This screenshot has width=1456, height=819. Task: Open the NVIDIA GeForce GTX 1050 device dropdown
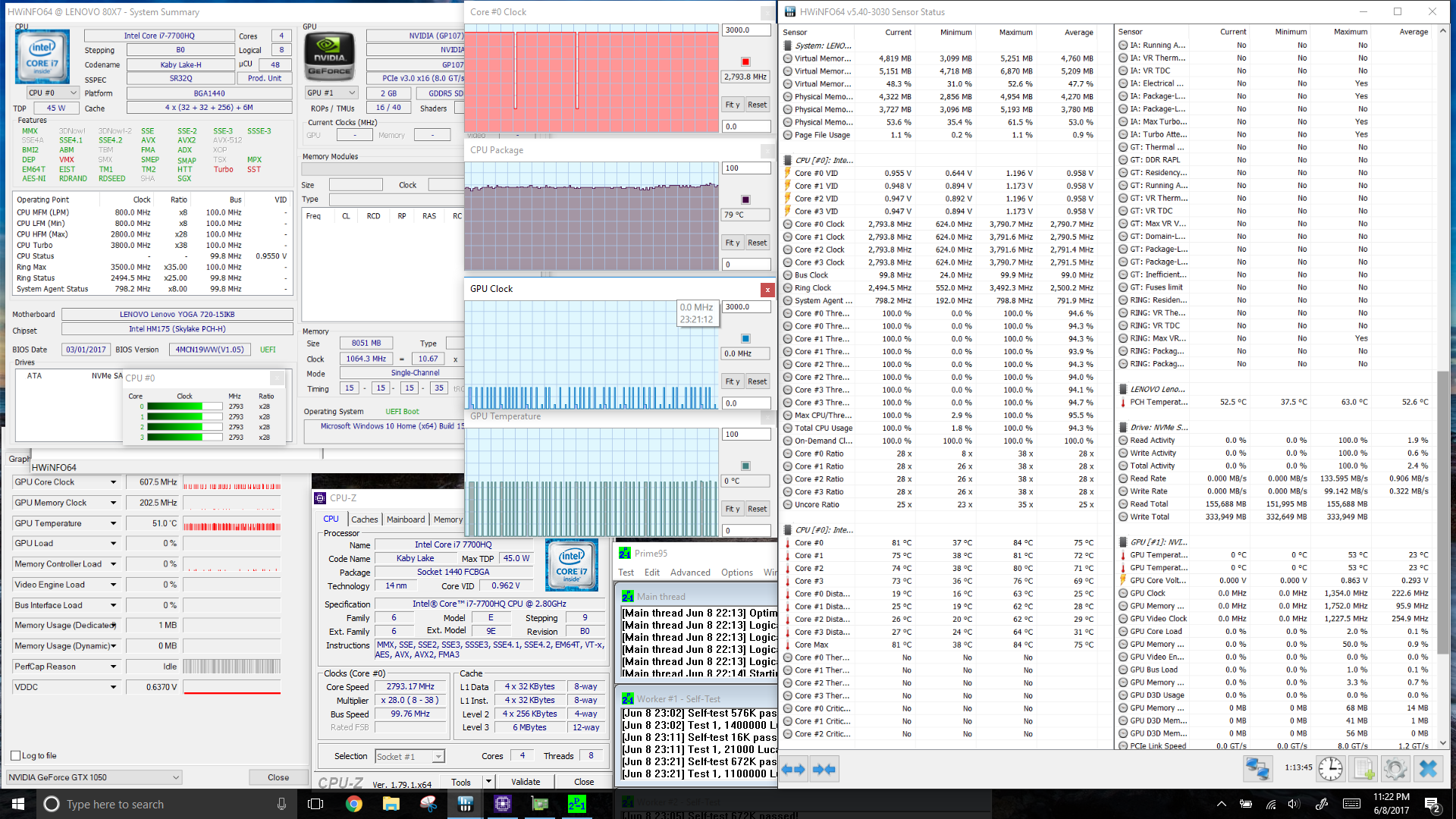pyautogui.click(x=94, y=777)
